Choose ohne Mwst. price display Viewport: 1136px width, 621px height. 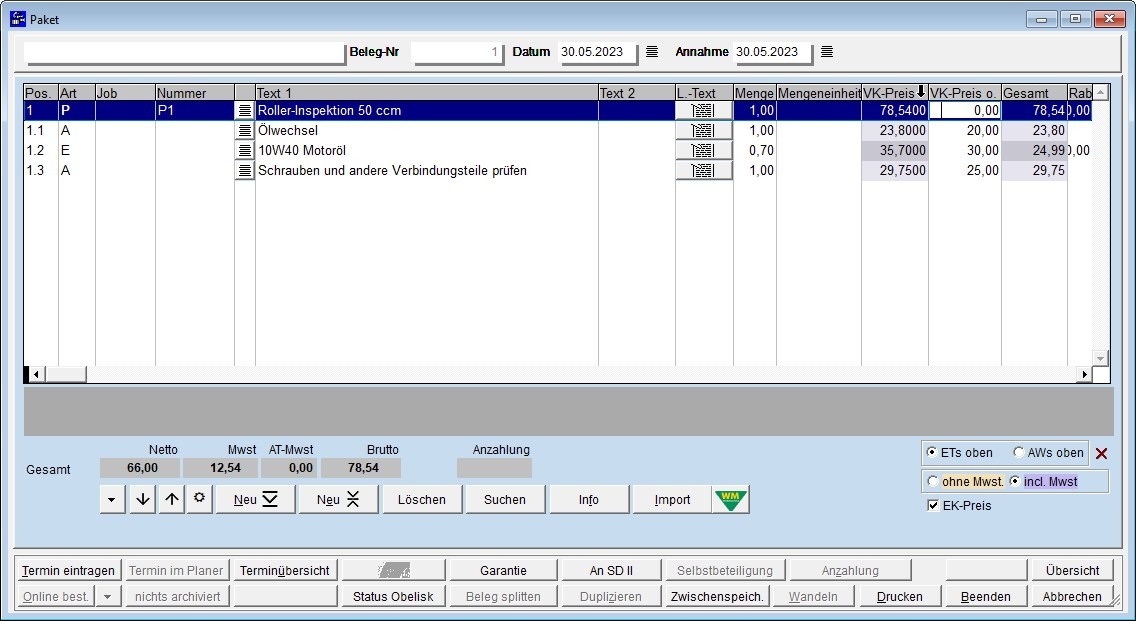point(932,481)
